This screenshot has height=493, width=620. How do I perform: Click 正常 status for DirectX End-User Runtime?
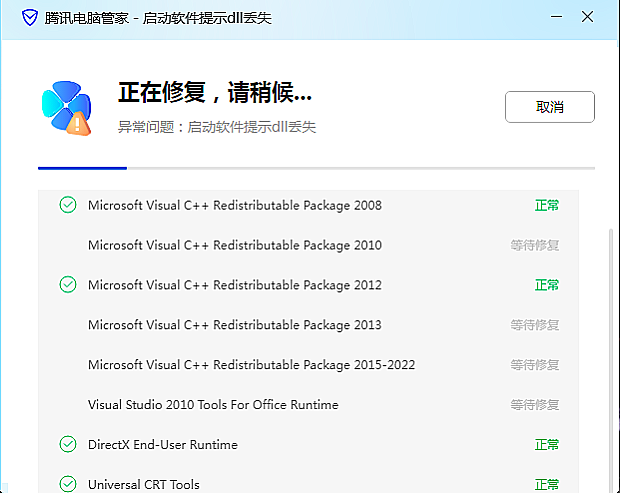pos(547,445)
